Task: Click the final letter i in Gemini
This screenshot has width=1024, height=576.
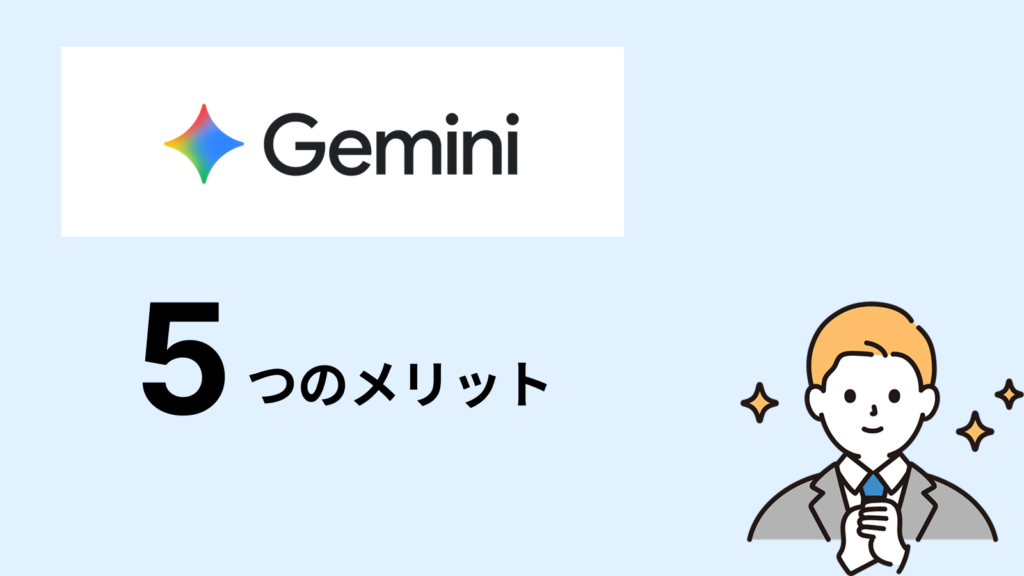Action: click(x=512, y=144)
